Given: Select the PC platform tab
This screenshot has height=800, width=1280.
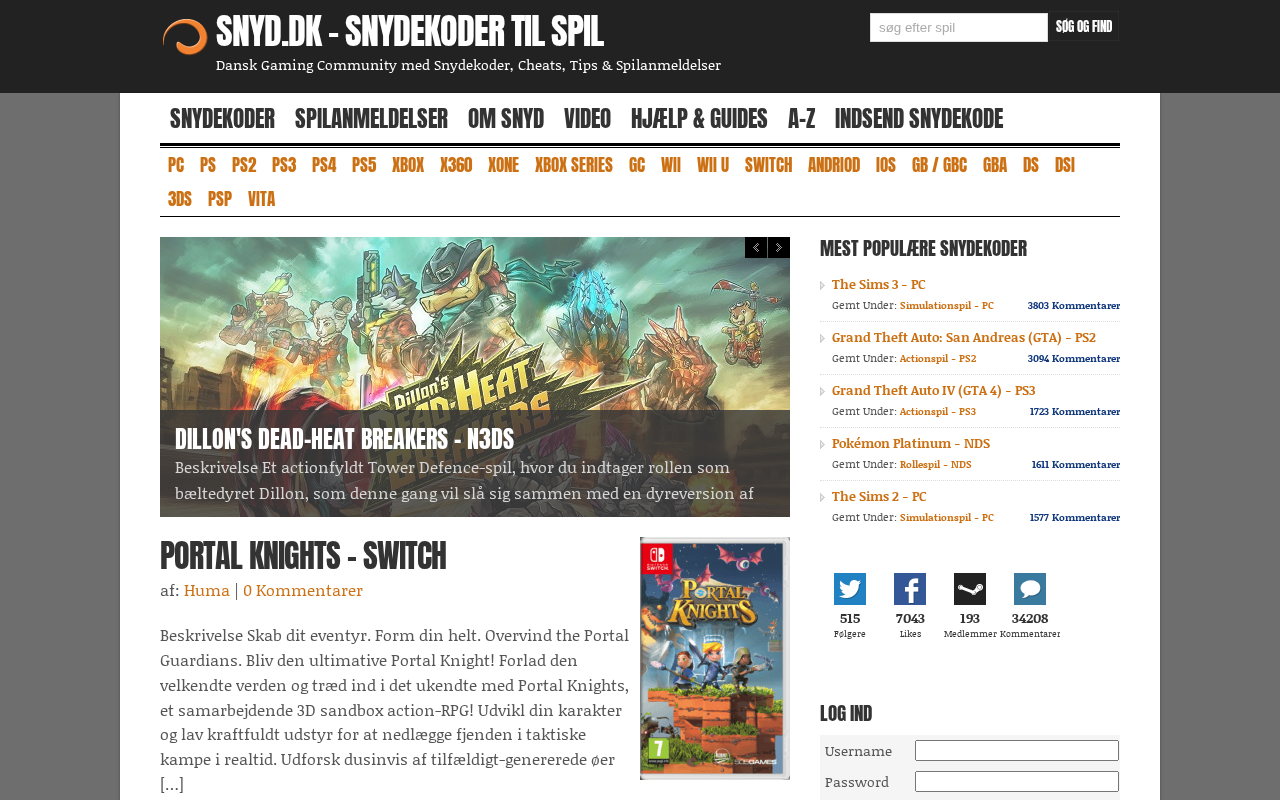Looking at the screenshot, I should tap(176, 165).
